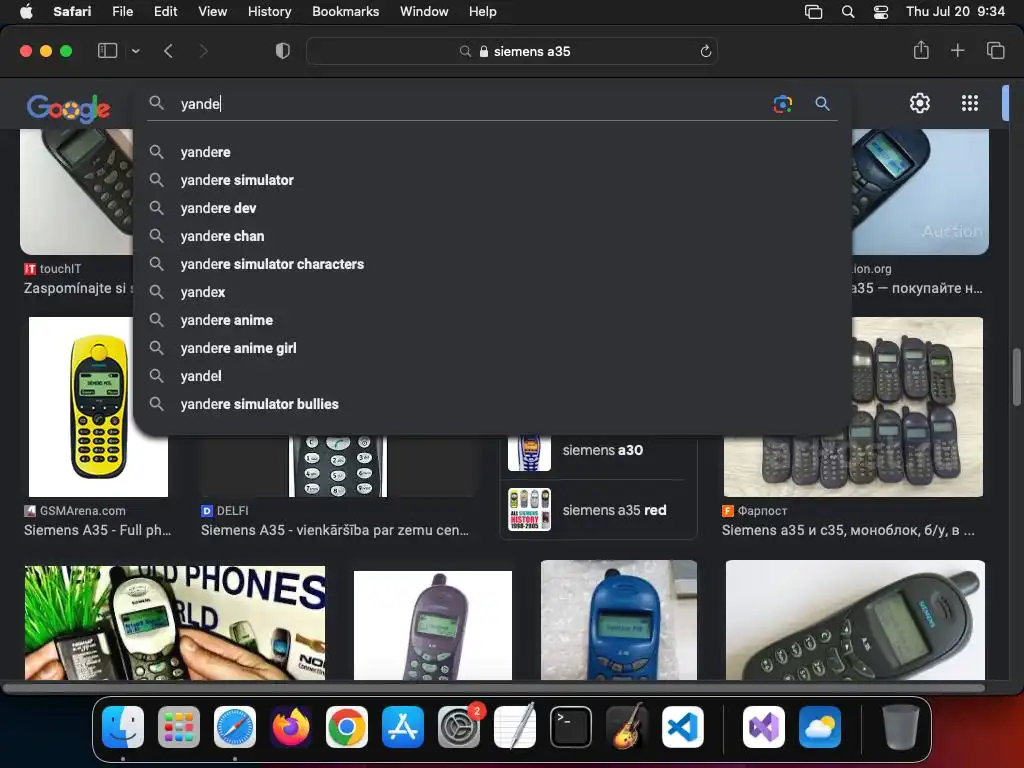Select the "yandere" suggestion
Screen dimensions: 1024x768
click(493, 152)
